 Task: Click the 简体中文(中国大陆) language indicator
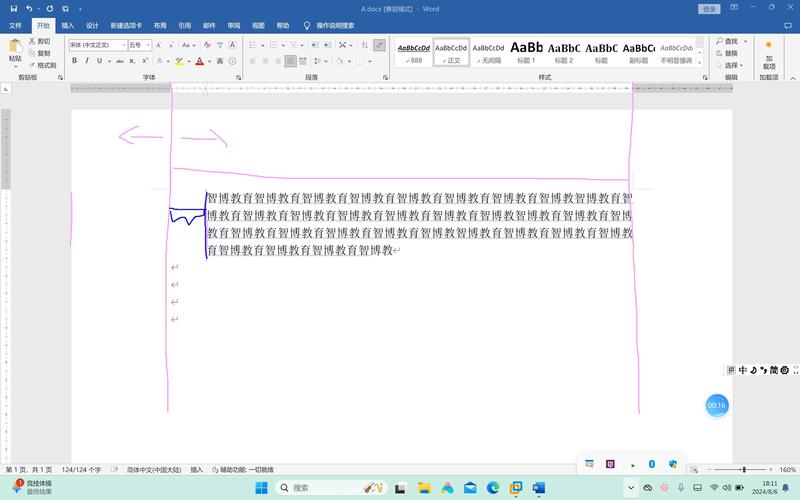[x=154, y=469]
